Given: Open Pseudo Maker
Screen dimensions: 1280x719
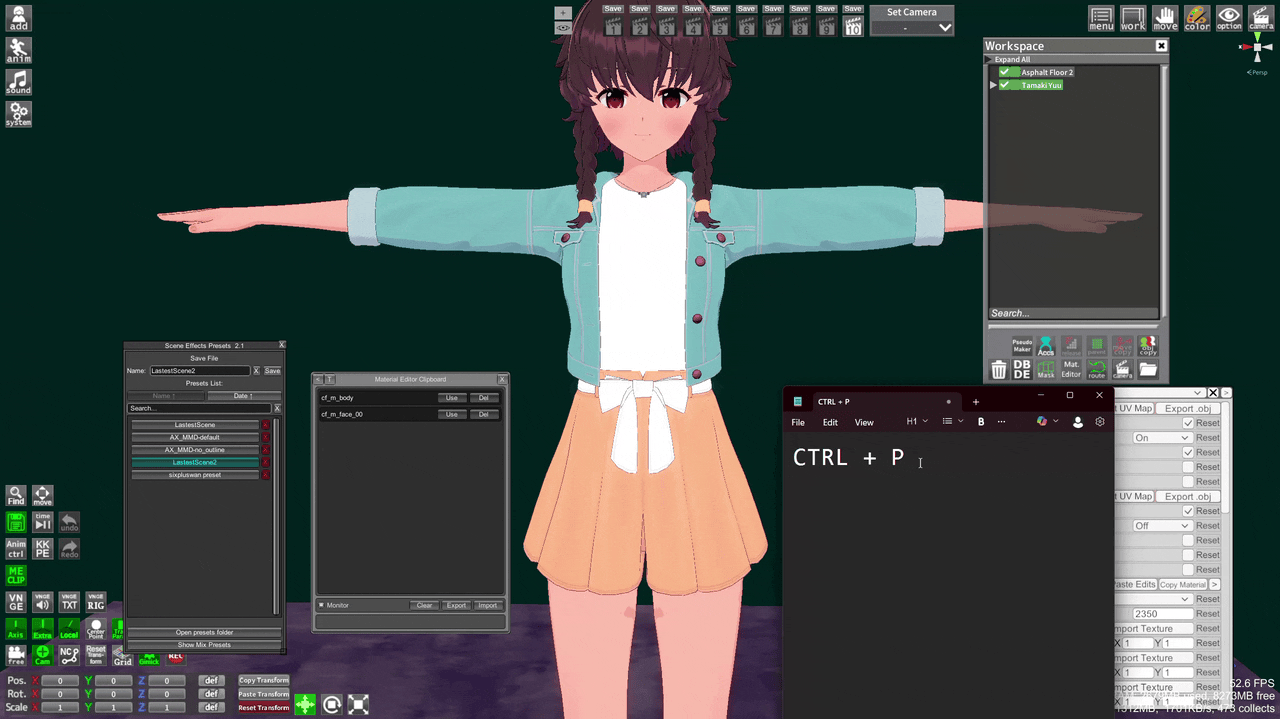Looking at the screenshot, I should pyautogui.click(x=1021, y=347).
